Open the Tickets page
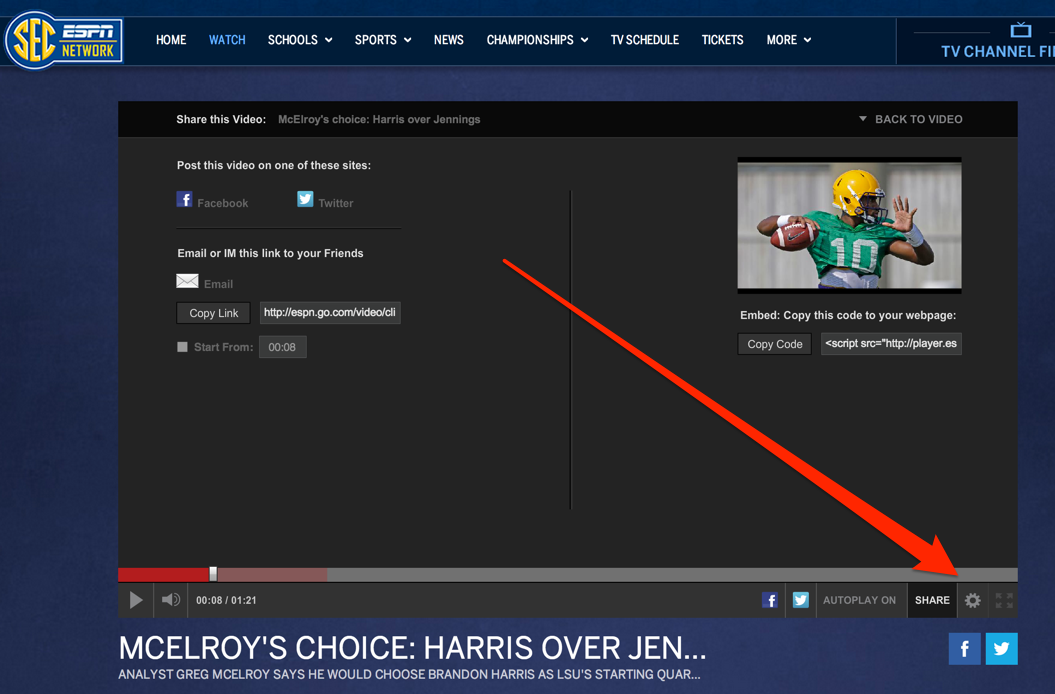Viewport: 1055px width, 694px height. pos(723,40)
